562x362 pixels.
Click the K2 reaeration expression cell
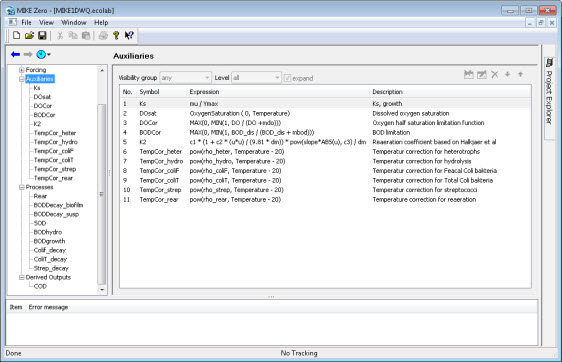coord(278,142)
